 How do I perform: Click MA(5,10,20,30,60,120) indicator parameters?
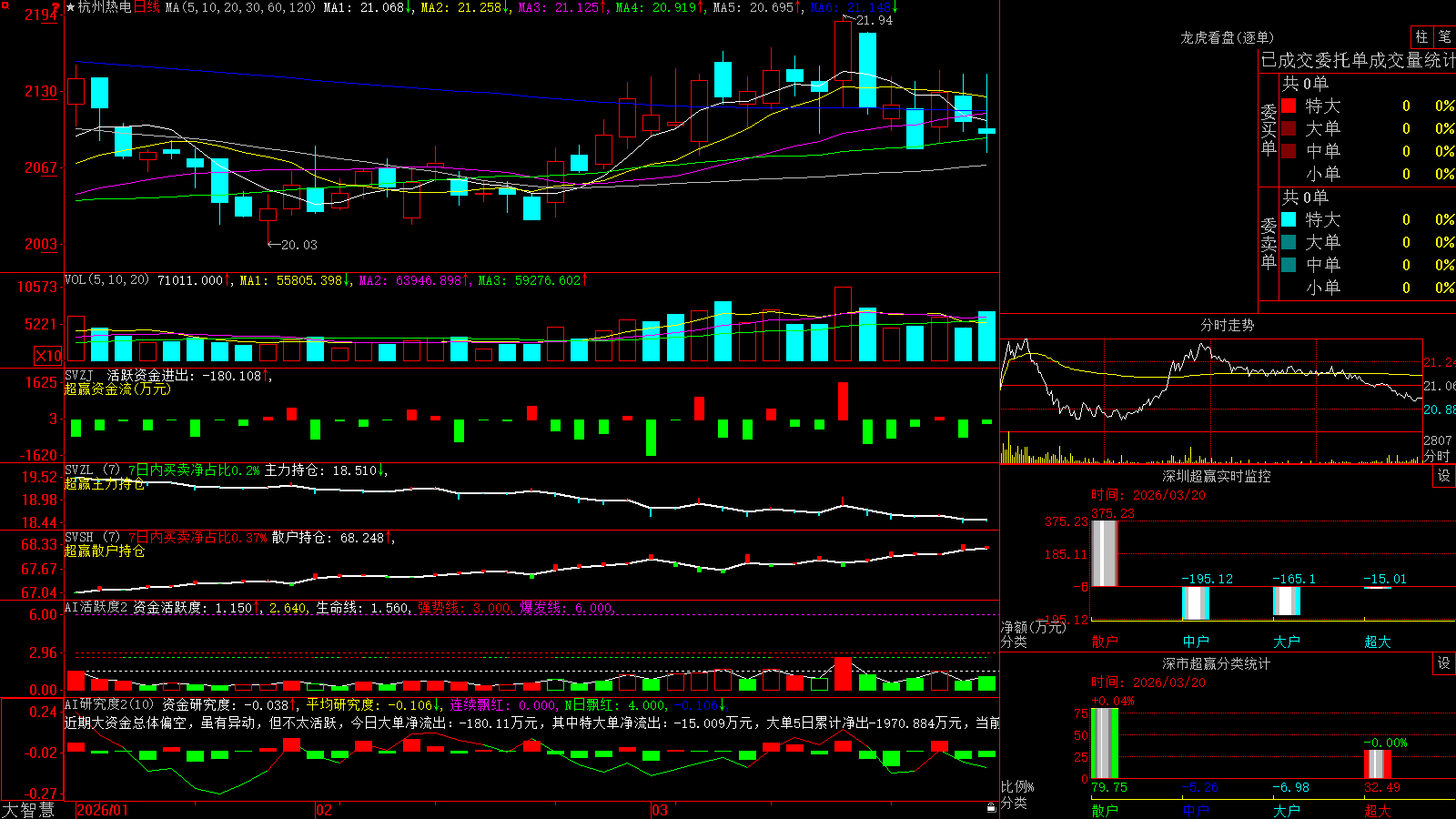coord(240,7)
